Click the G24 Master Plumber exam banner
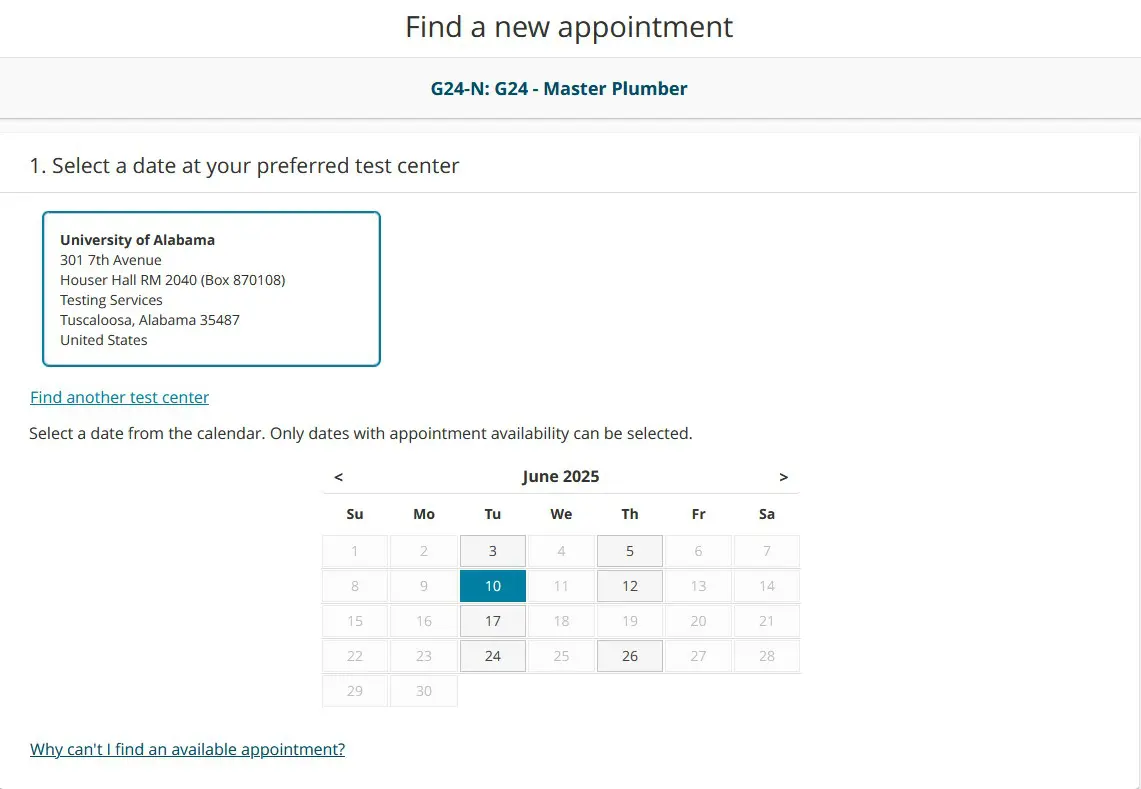1141x789 pixels. 559,88
